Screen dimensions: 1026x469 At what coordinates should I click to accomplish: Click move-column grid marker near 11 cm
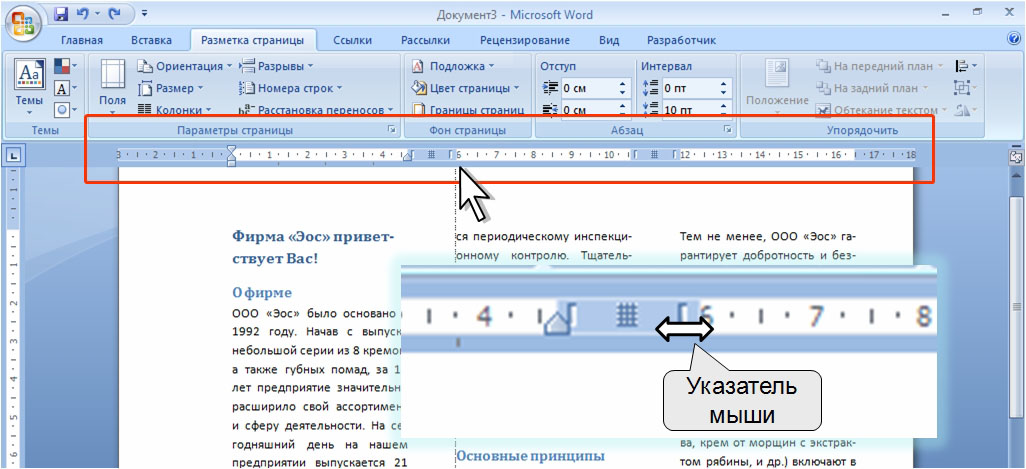[x=654, y=155]
